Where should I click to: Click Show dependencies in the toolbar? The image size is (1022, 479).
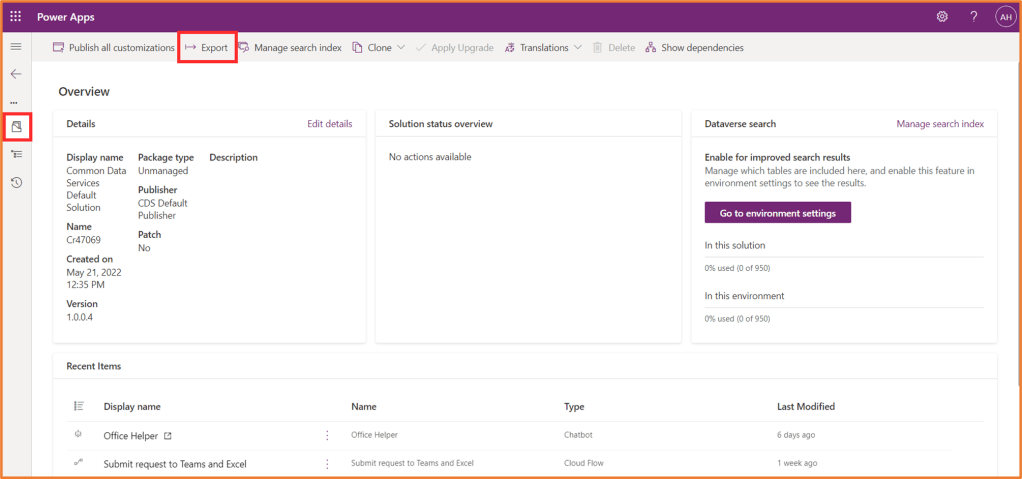click(694, 47)
